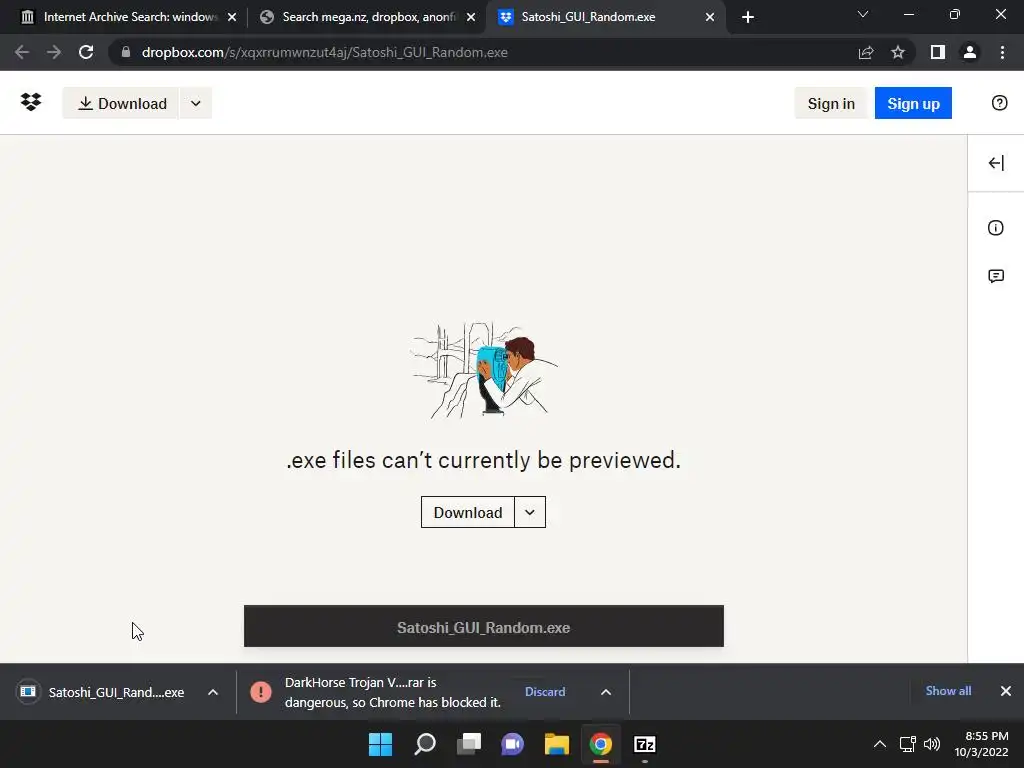
Task: Open the Chrome profile icon
Action: tap(970, 52)
